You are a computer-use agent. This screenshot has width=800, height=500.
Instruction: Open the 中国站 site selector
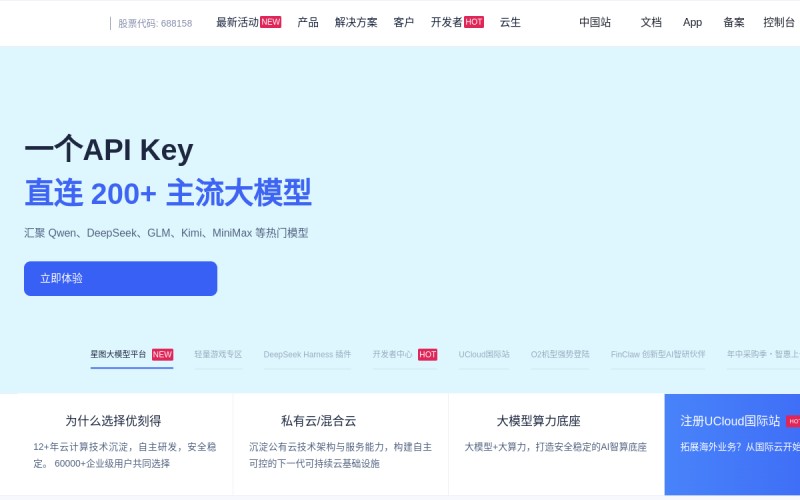(595, 22)
